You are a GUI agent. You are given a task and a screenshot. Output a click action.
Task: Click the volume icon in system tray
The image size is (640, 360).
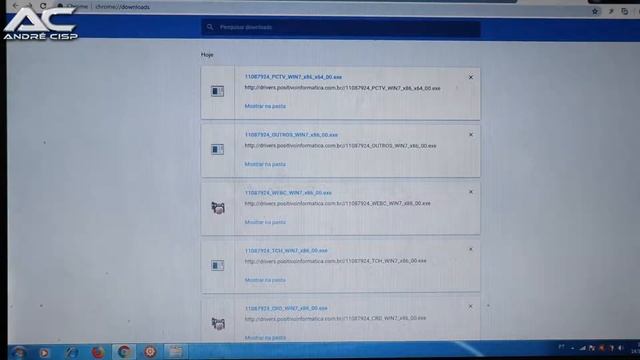point(621,348)
